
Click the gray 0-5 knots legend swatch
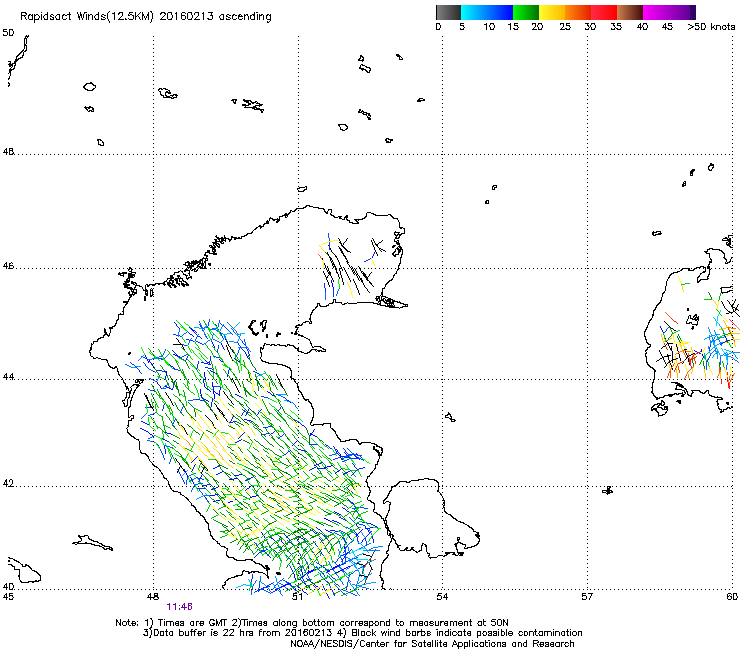(448, 12)
